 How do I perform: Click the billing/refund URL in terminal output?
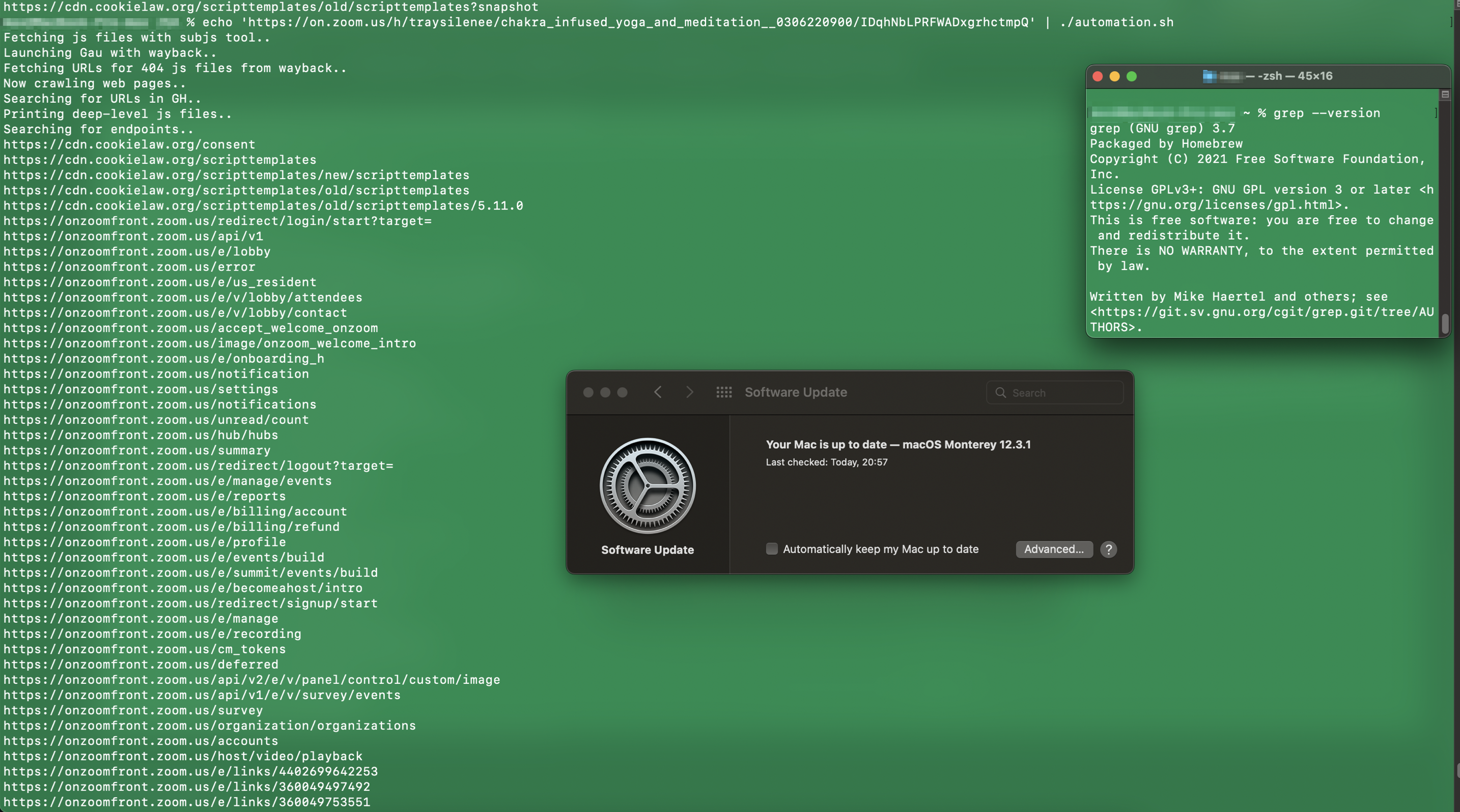pos(171,527)
